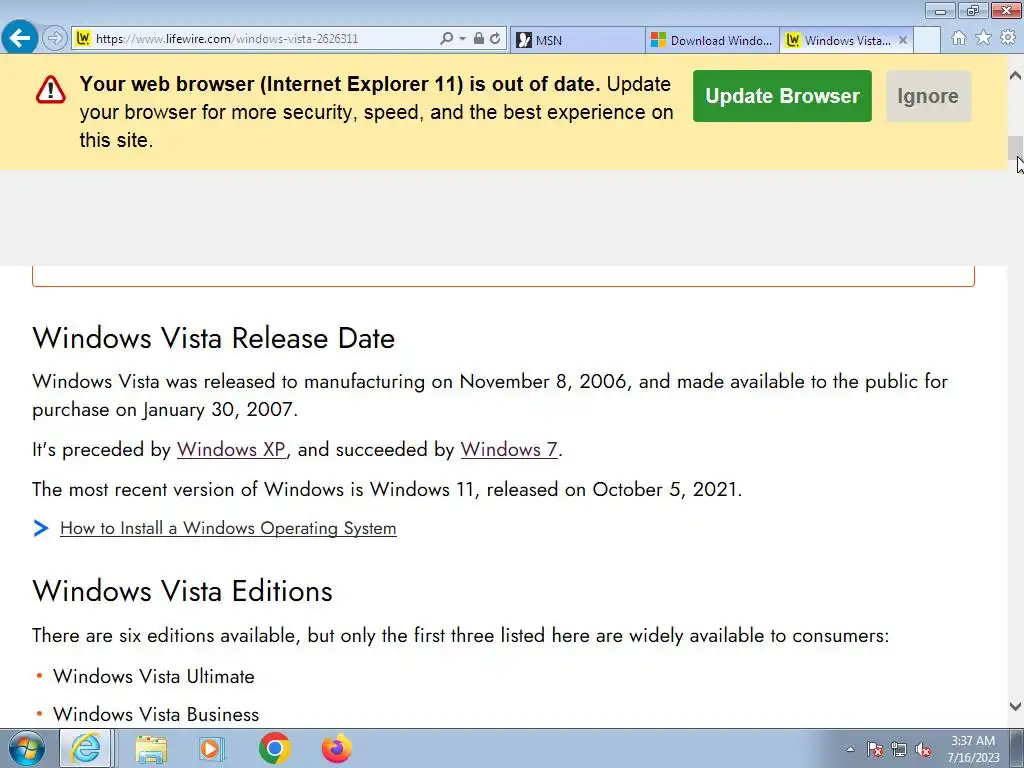This screenshot has height=768, width=1024.
Task: Open the address bar dropdown arrow
Action: coord(462,39)
